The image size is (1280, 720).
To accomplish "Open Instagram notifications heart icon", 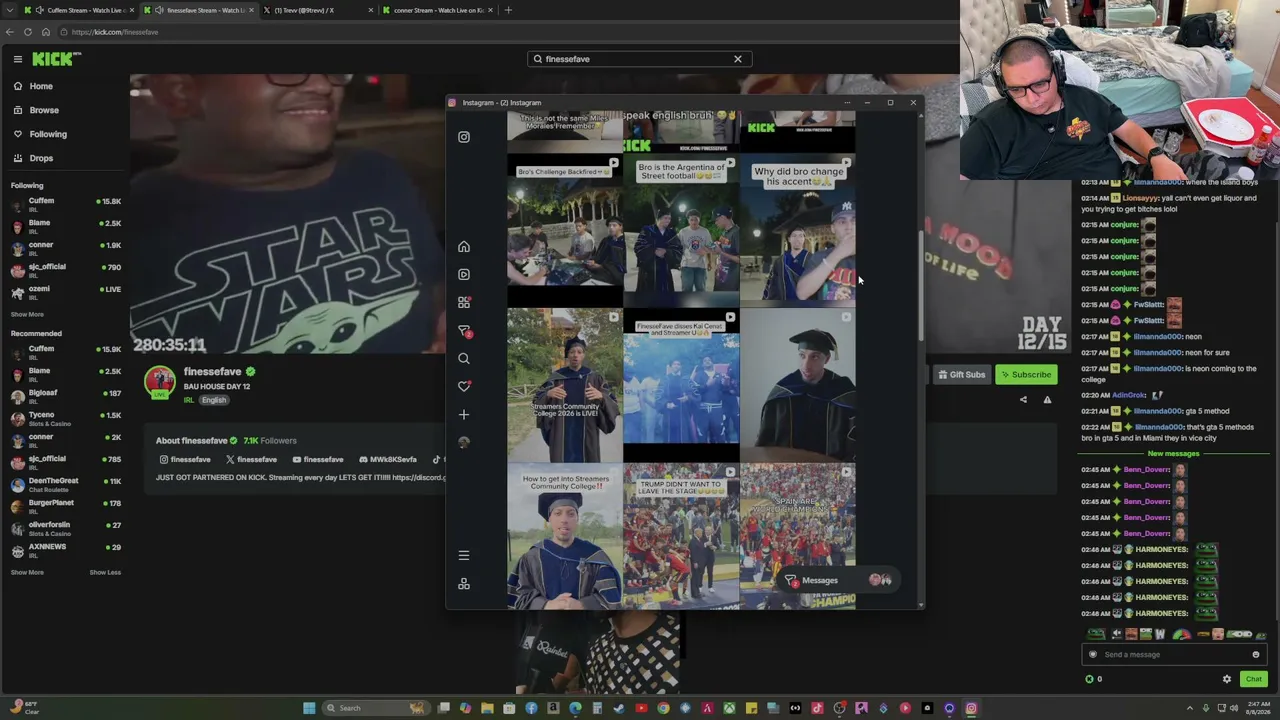I will [x=464, y=386].
